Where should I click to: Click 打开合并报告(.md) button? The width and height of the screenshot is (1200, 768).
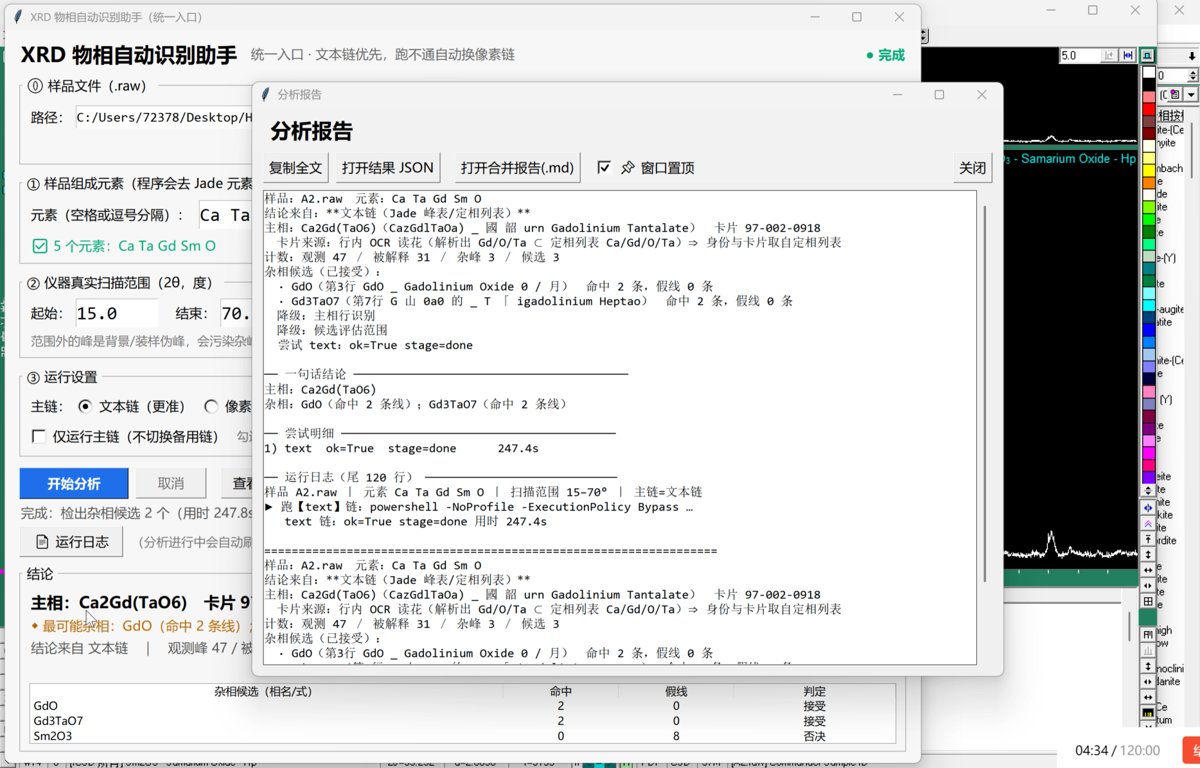pos(518,167)
